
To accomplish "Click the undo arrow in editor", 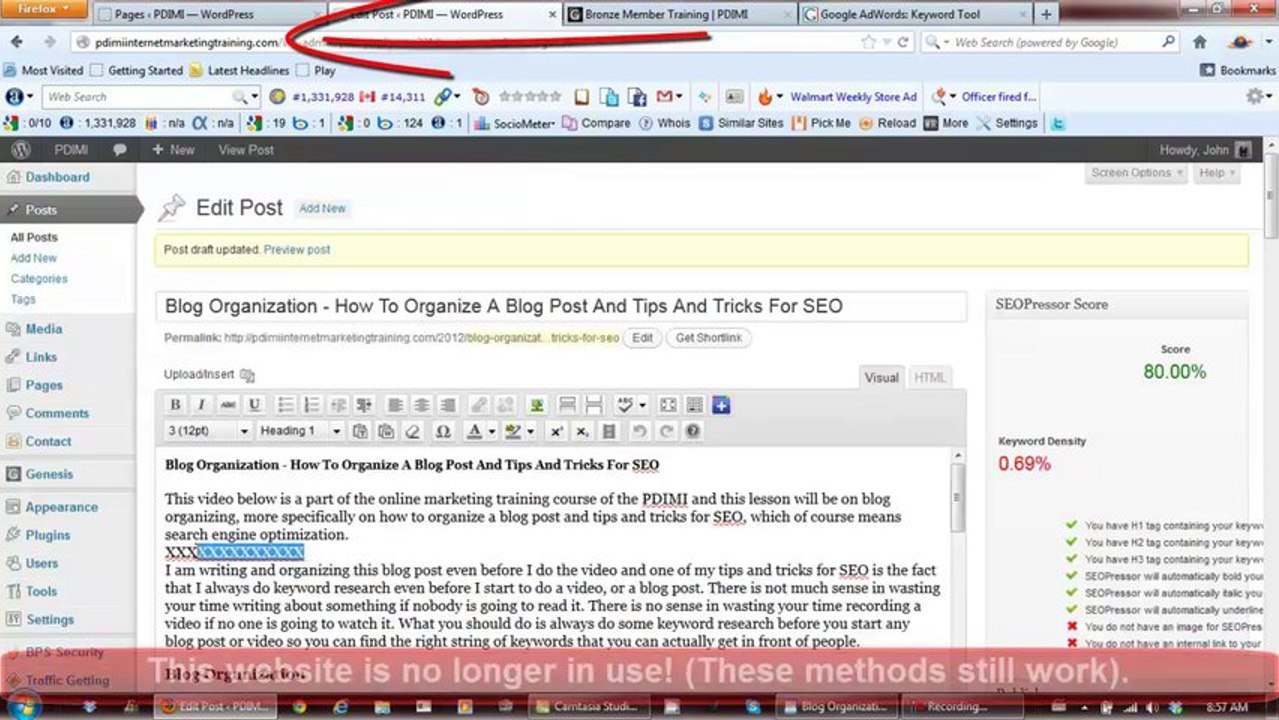I will pyautogui.click(x=639, y=431).
